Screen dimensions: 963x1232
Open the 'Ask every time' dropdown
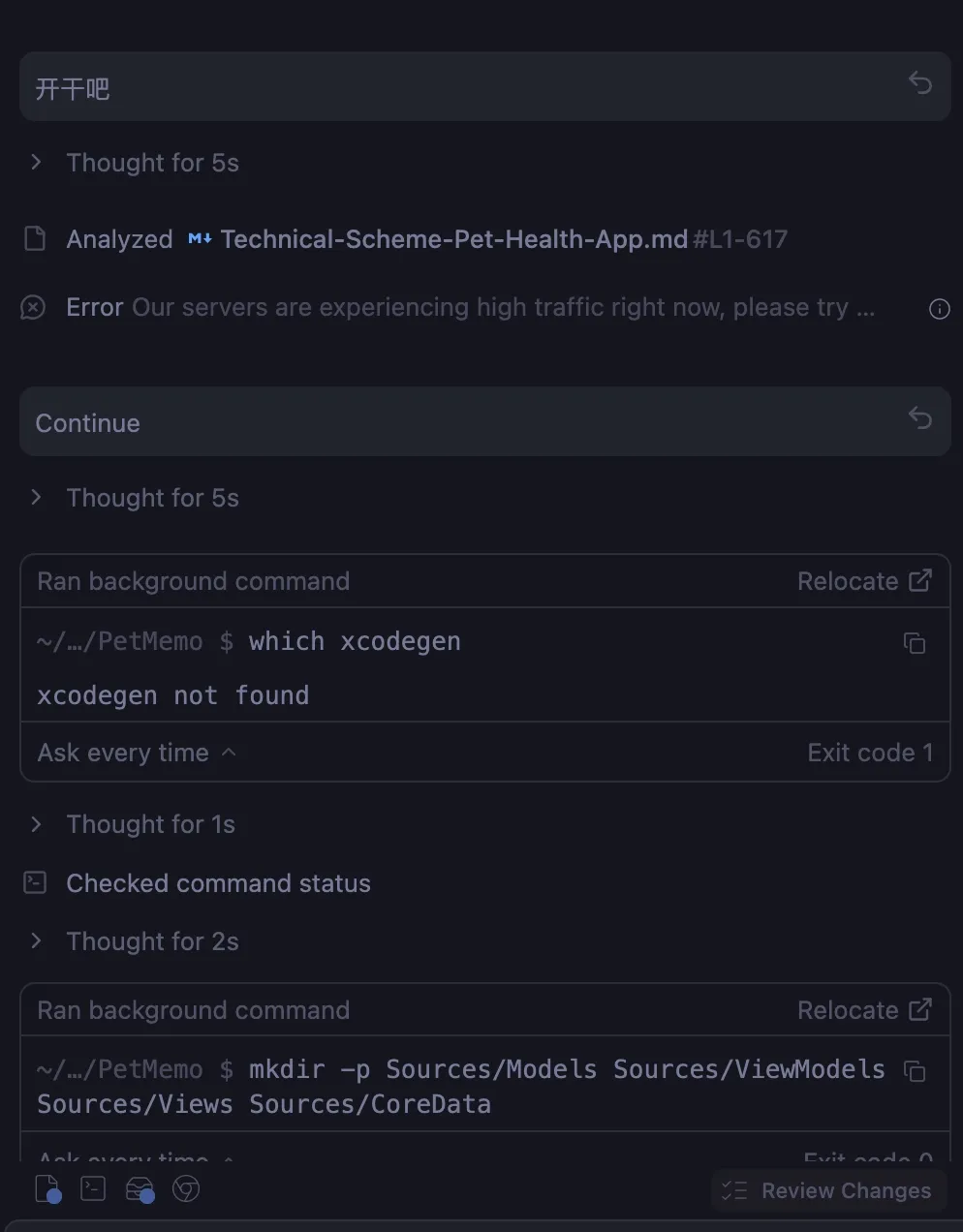137,753
